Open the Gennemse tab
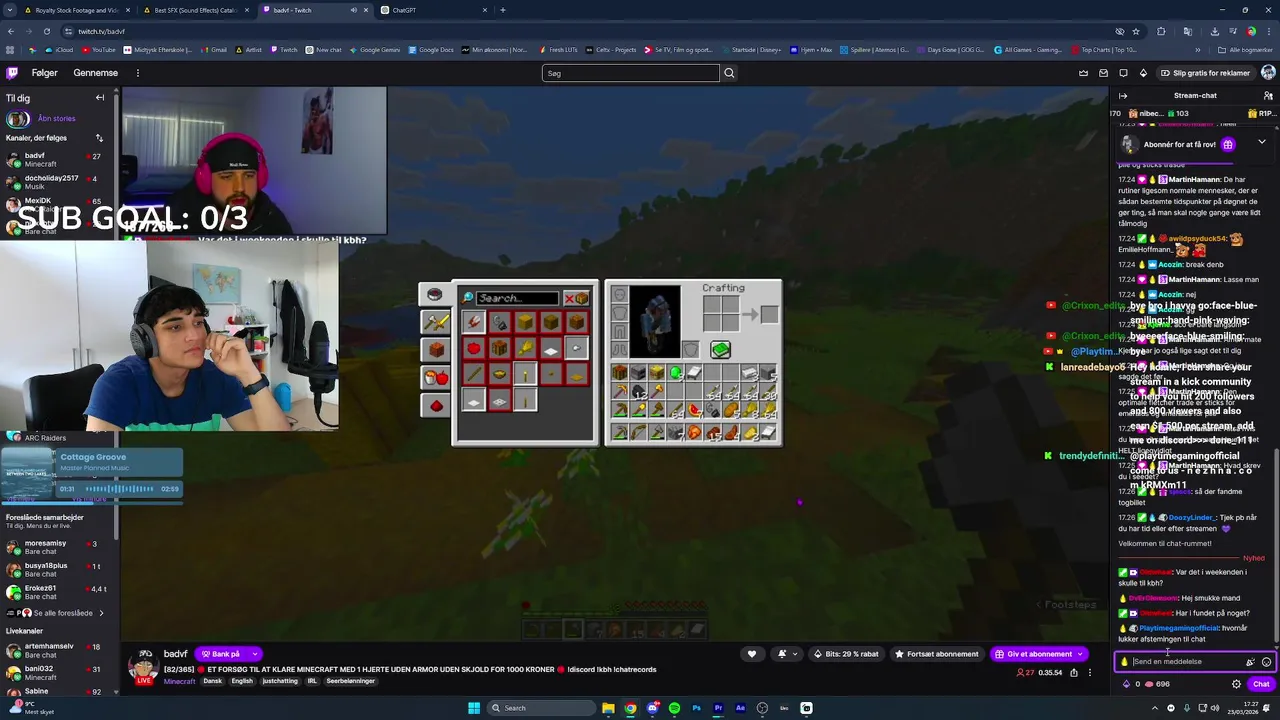 (96, 73)
